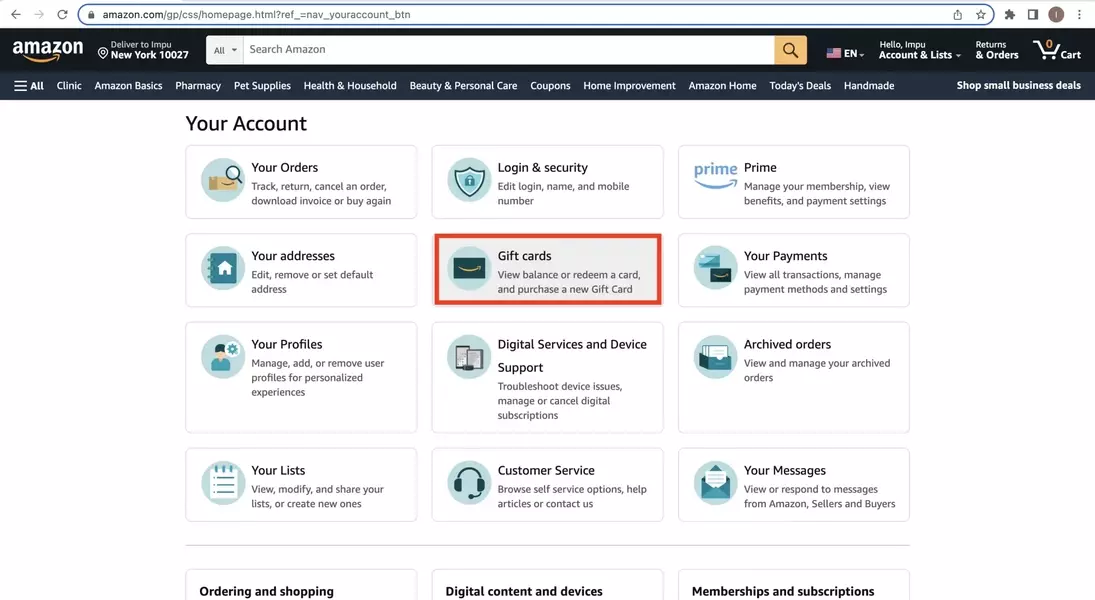Click the Search Amazon input field
This screenshot has width=1095, height=600.
tap(508, 50)
